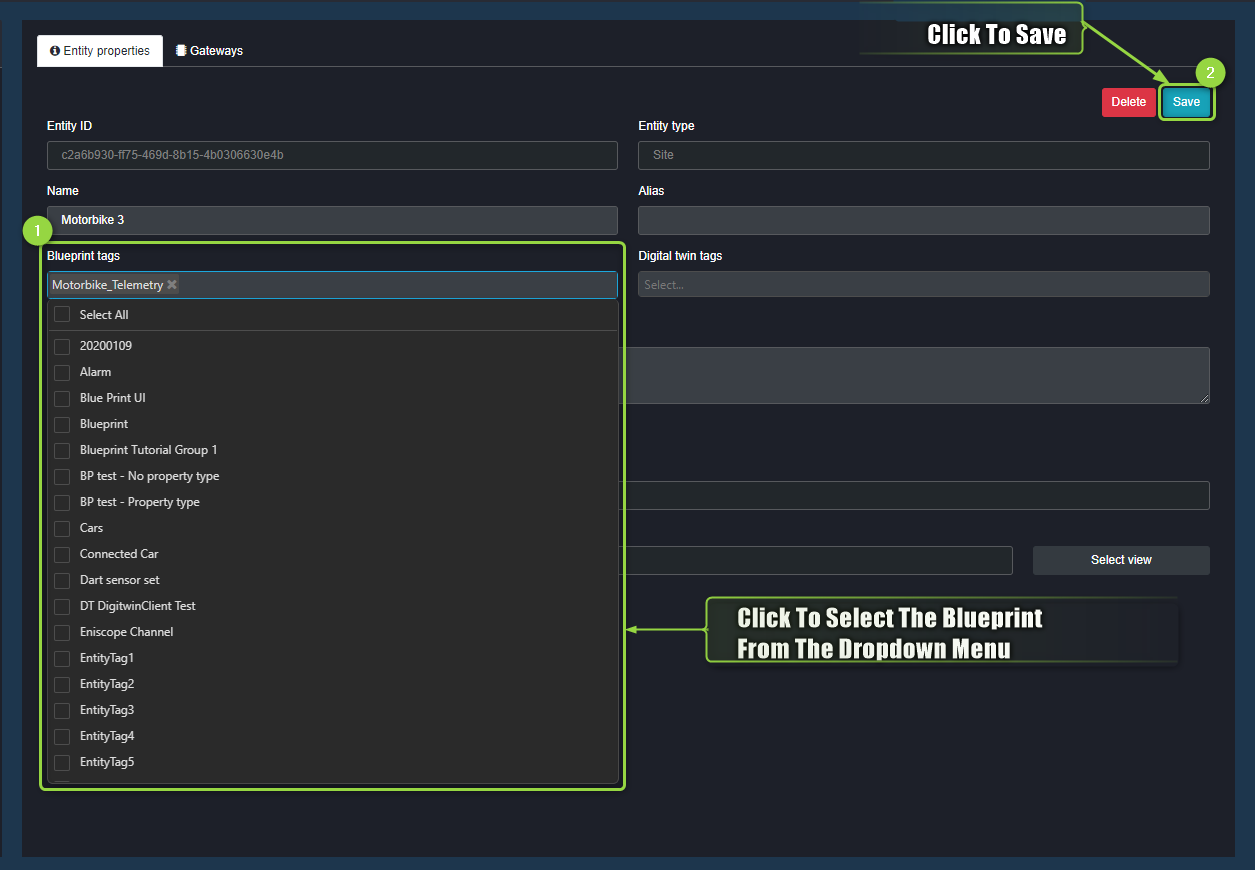Check the Blueprint Tutorial Group 1 option
The height and width of the screenshot is (870, 1255).
pos(62,450)
